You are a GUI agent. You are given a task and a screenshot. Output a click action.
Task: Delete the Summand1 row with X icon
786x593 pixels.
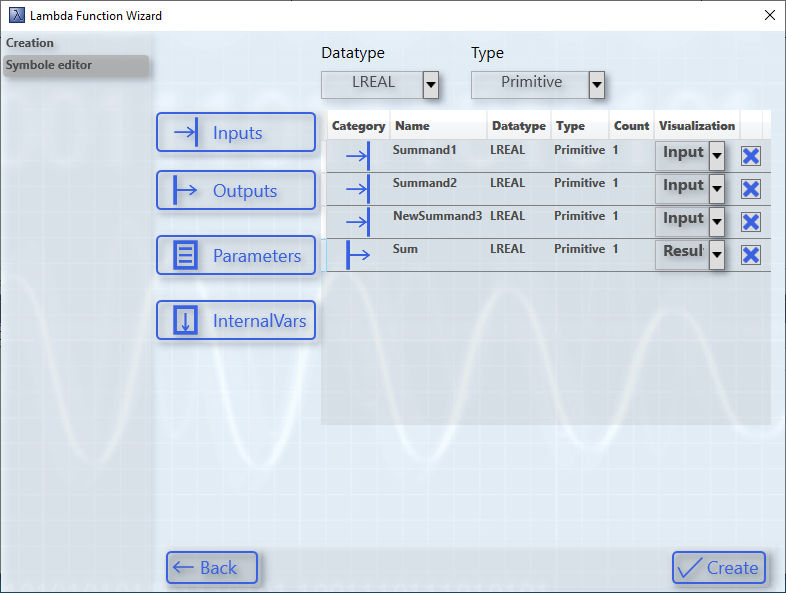750,156
